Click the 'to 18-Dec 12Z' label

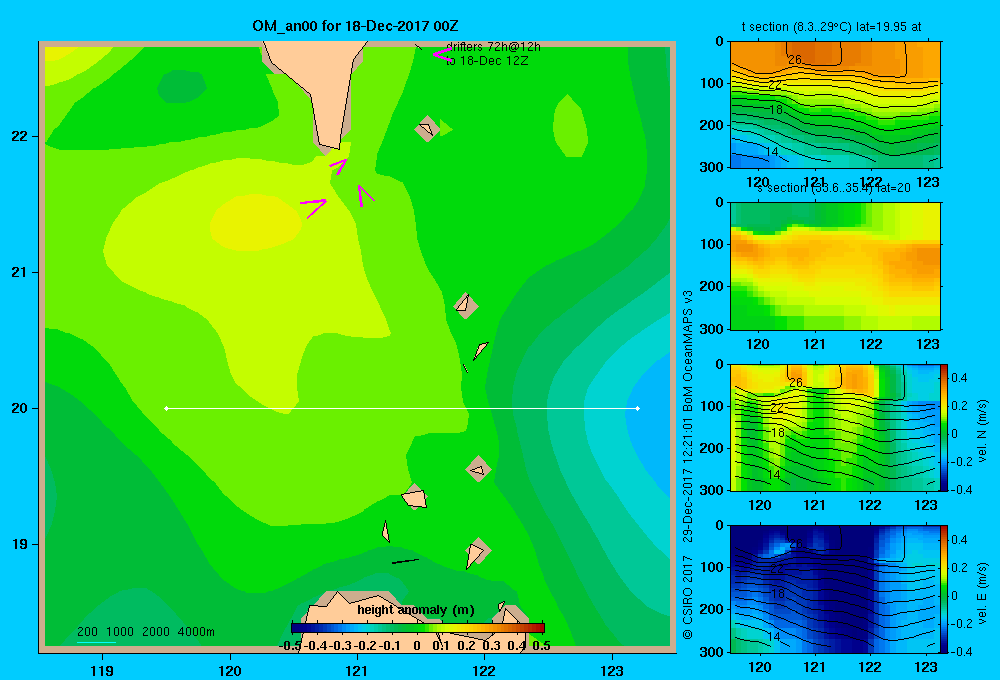point(487,61)
